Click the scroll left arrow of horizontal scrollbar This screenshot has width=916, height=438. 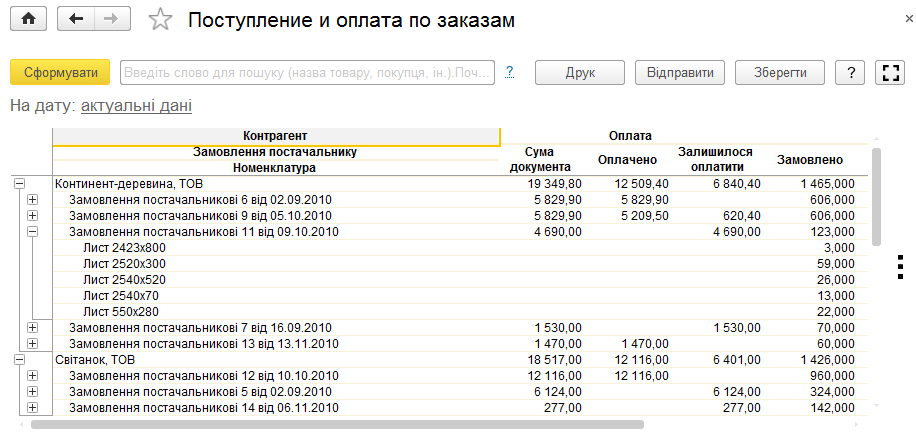[22, 425]
